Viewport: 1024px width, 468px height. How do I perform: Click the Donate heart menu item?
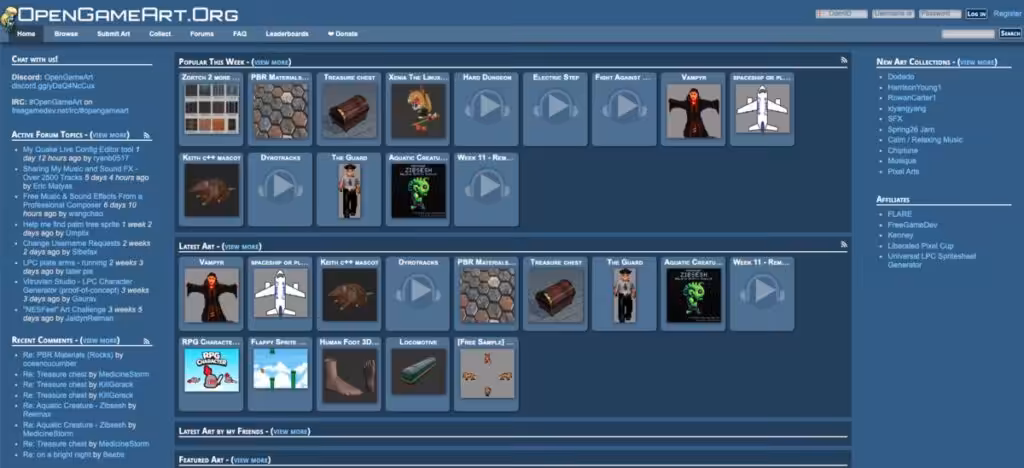[343, 34]
